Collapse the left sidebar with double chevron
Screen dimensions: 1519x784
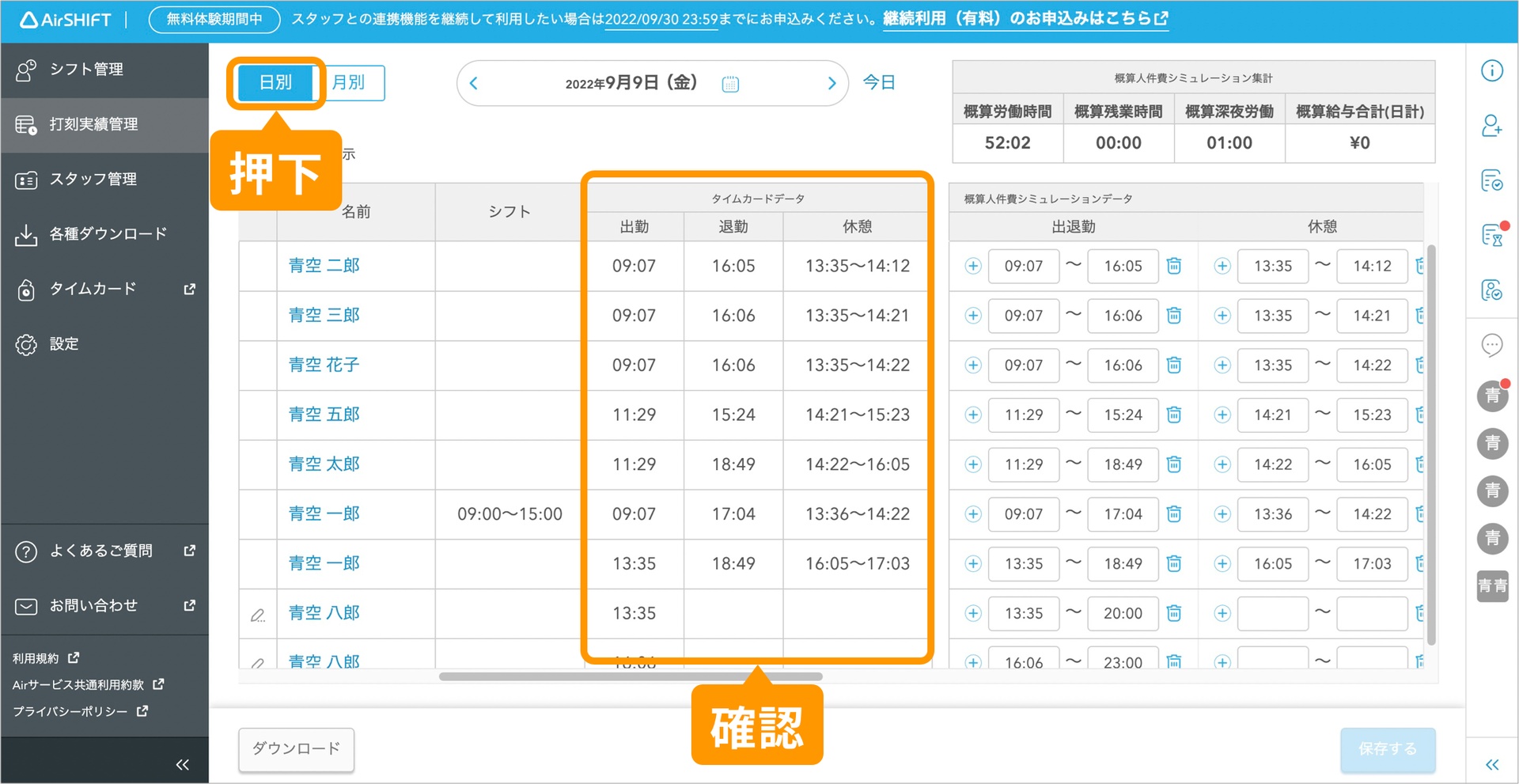[182, 764]
